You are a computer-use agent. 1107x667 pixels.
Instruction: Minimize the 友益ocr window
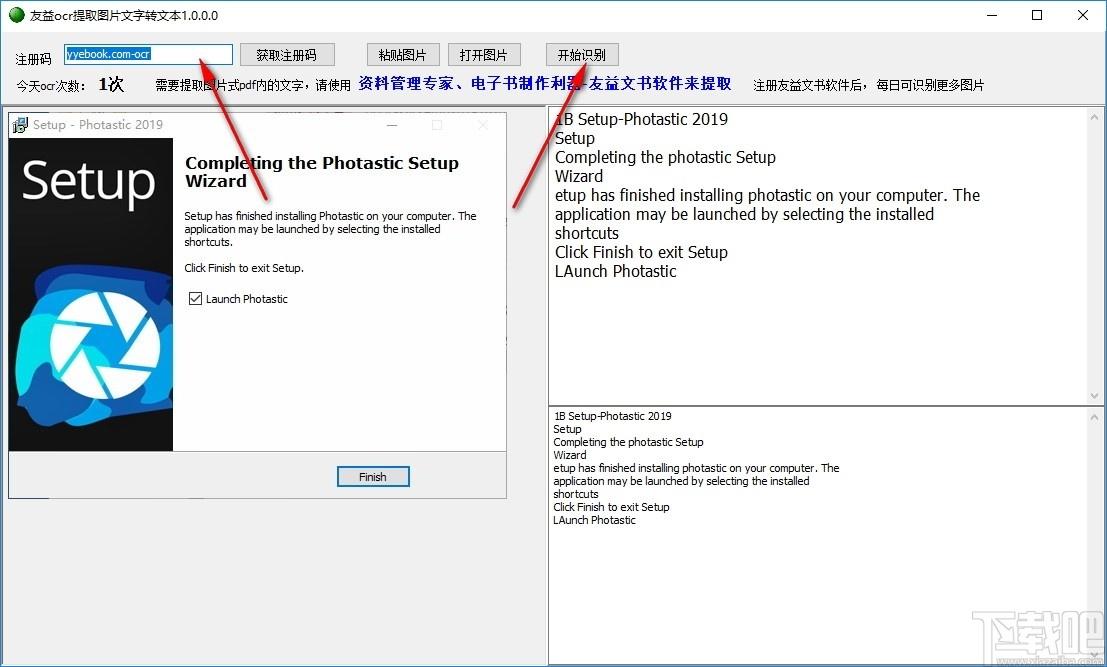coord(992,15)
